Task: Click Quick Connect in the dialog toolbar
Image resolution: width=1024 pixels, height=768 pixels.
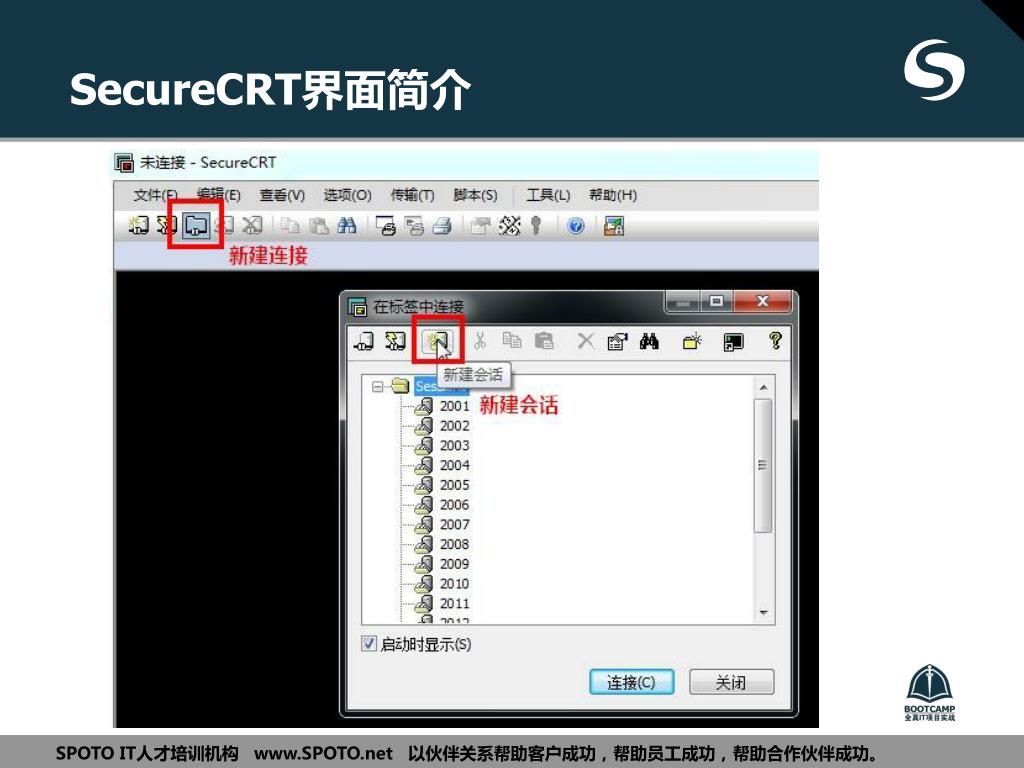Action: coord(395,341)
